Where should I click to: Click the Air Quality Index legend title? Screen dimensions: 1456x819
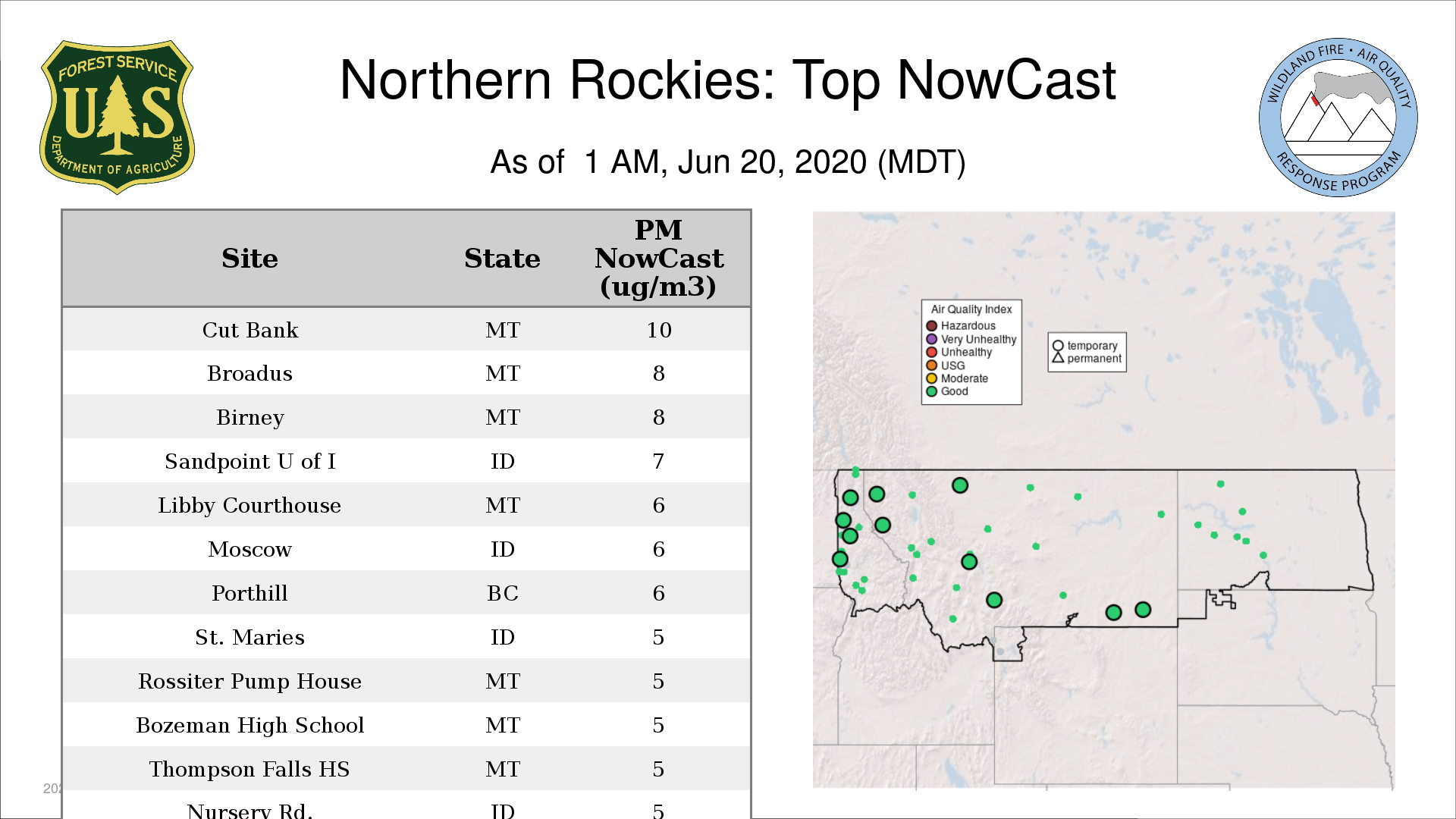[x=971, y=309]
